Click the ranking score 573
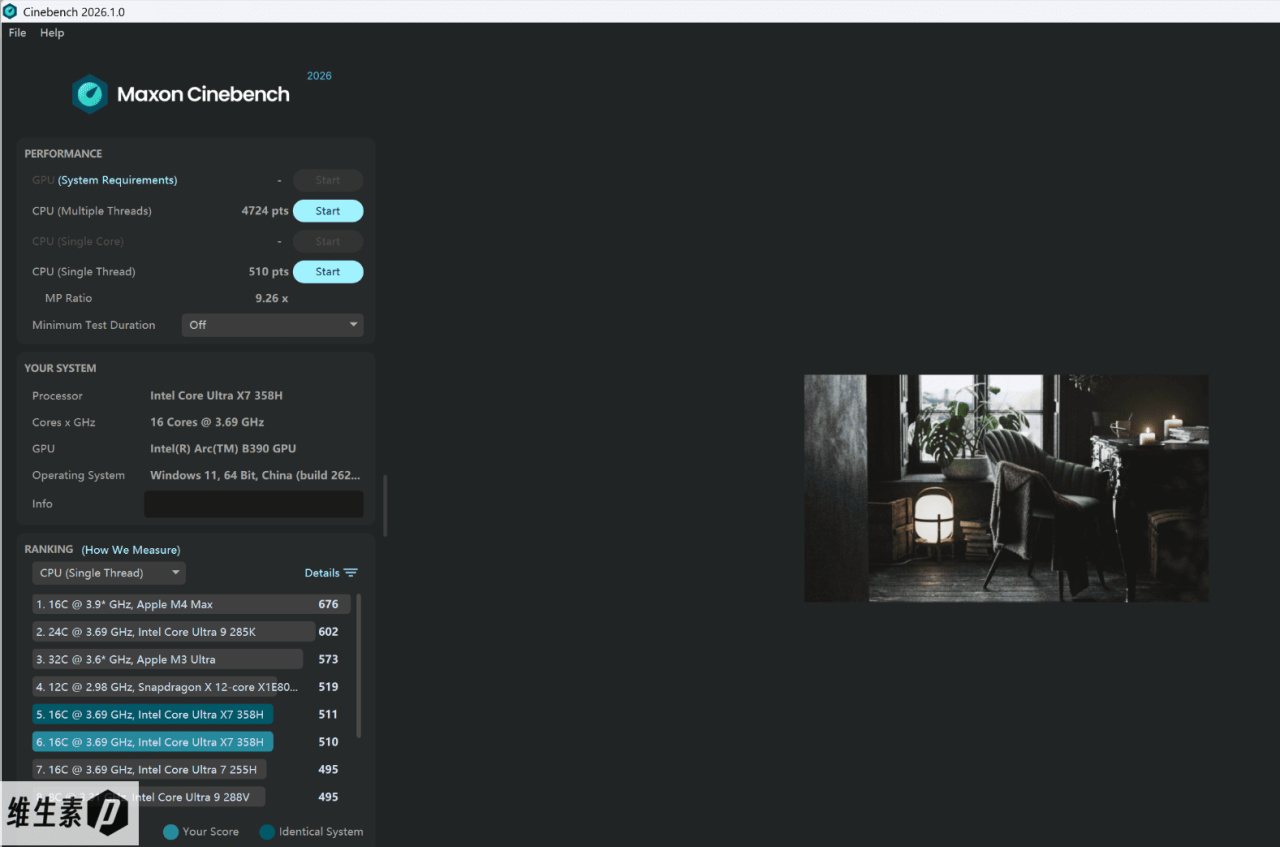Image resolution: width=1280 pixels, height=847 pixels. [328, 659]
